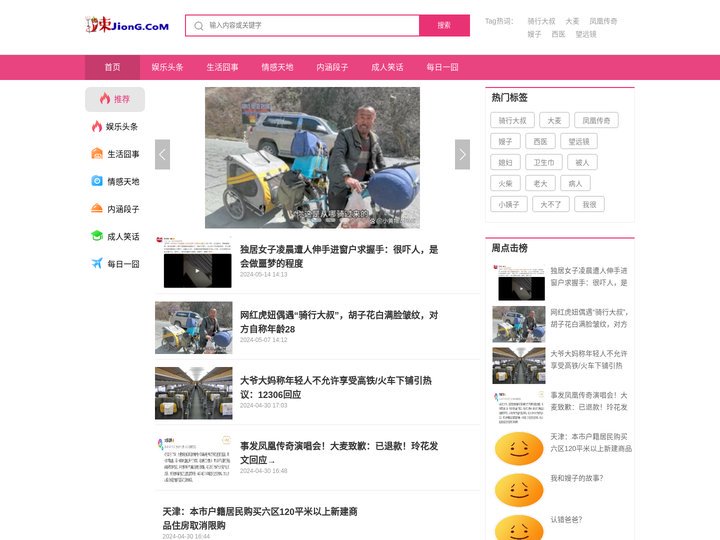Select 娱乐头条 text in the left sidebar
The width and height of the screenshot is (720, 540).
point(122,127)
